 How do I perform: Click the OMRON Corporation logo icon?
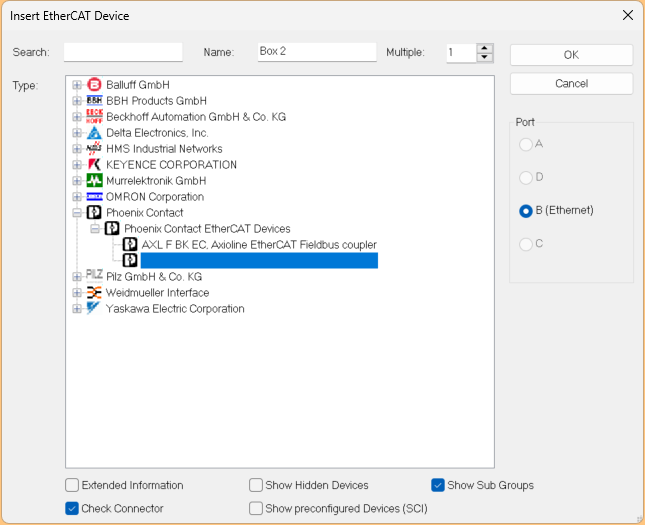pyautogui.click(x=94, y=197)
